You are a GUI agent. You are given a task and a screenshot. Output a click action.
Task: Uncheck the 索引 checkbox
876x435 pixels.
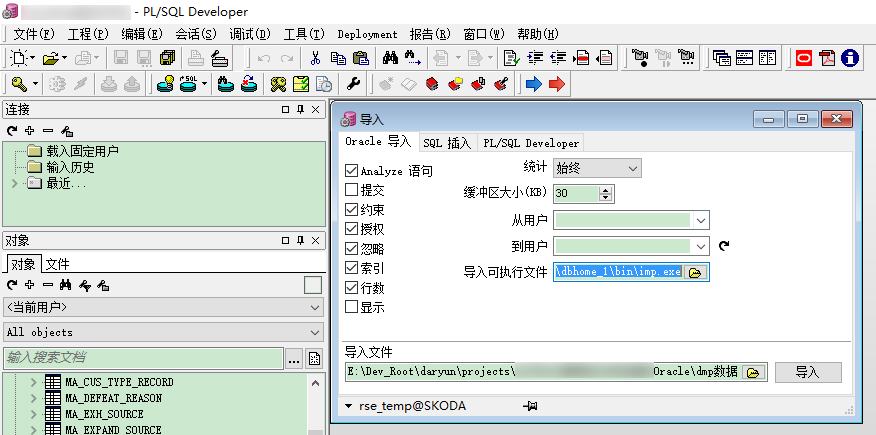[x=351, y=268]
